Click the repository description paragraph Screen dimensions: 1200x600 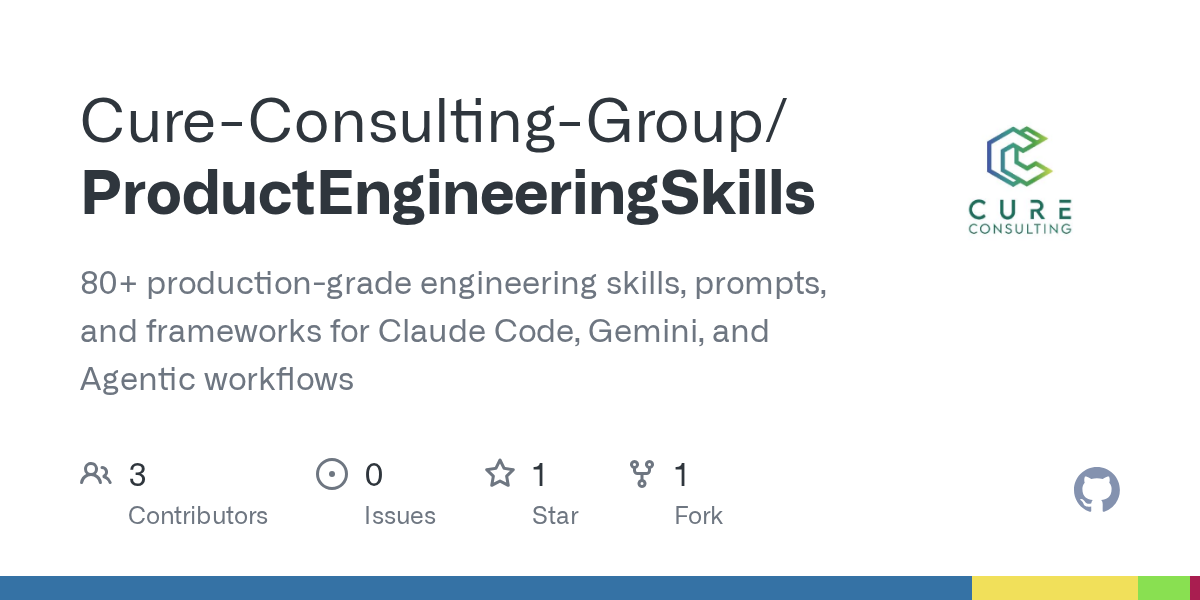tap(453, 331)
